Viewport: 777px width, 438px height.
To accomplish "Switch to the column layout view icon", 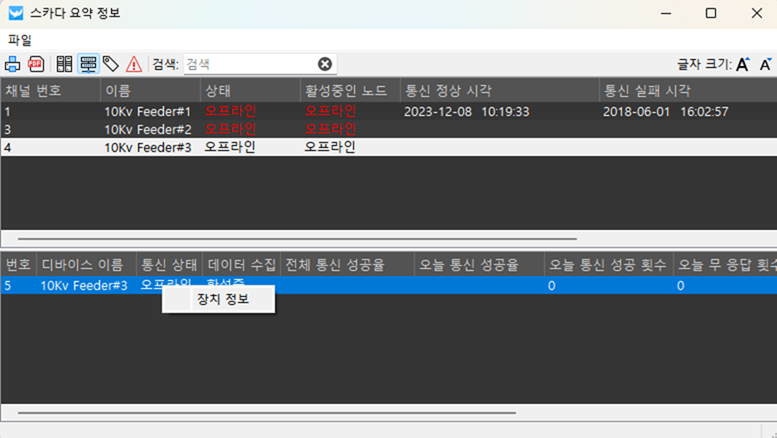I will pos(64,64).
